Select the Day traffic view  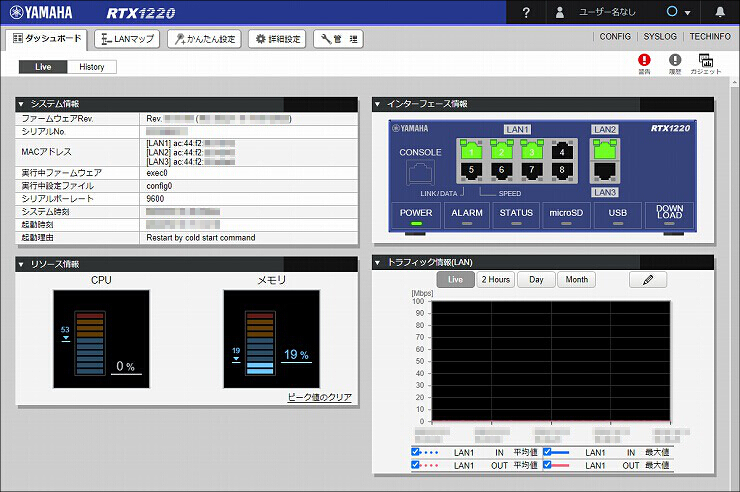[536, 280]
